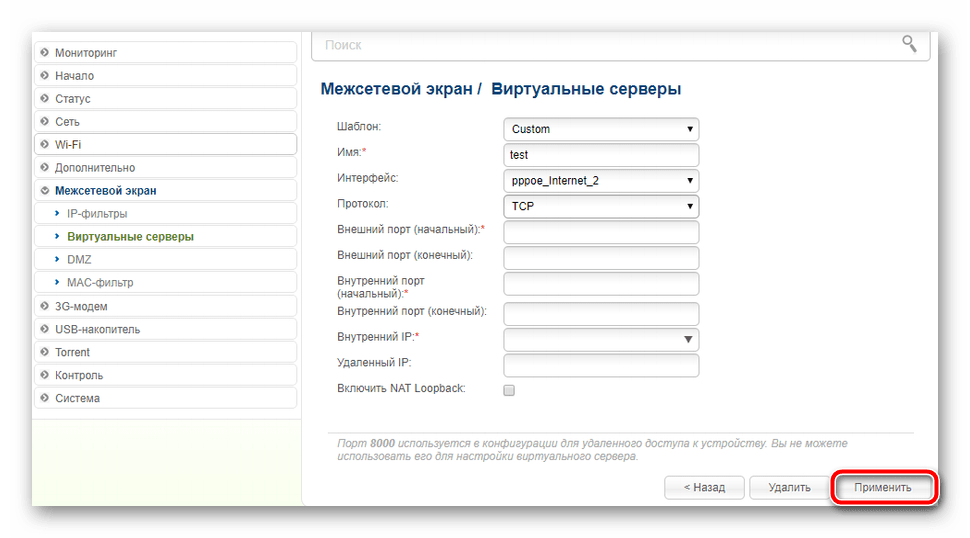970x538 pixels.
Task: Enable the NAT Loopback checkbox
Action: coord(509,390)
